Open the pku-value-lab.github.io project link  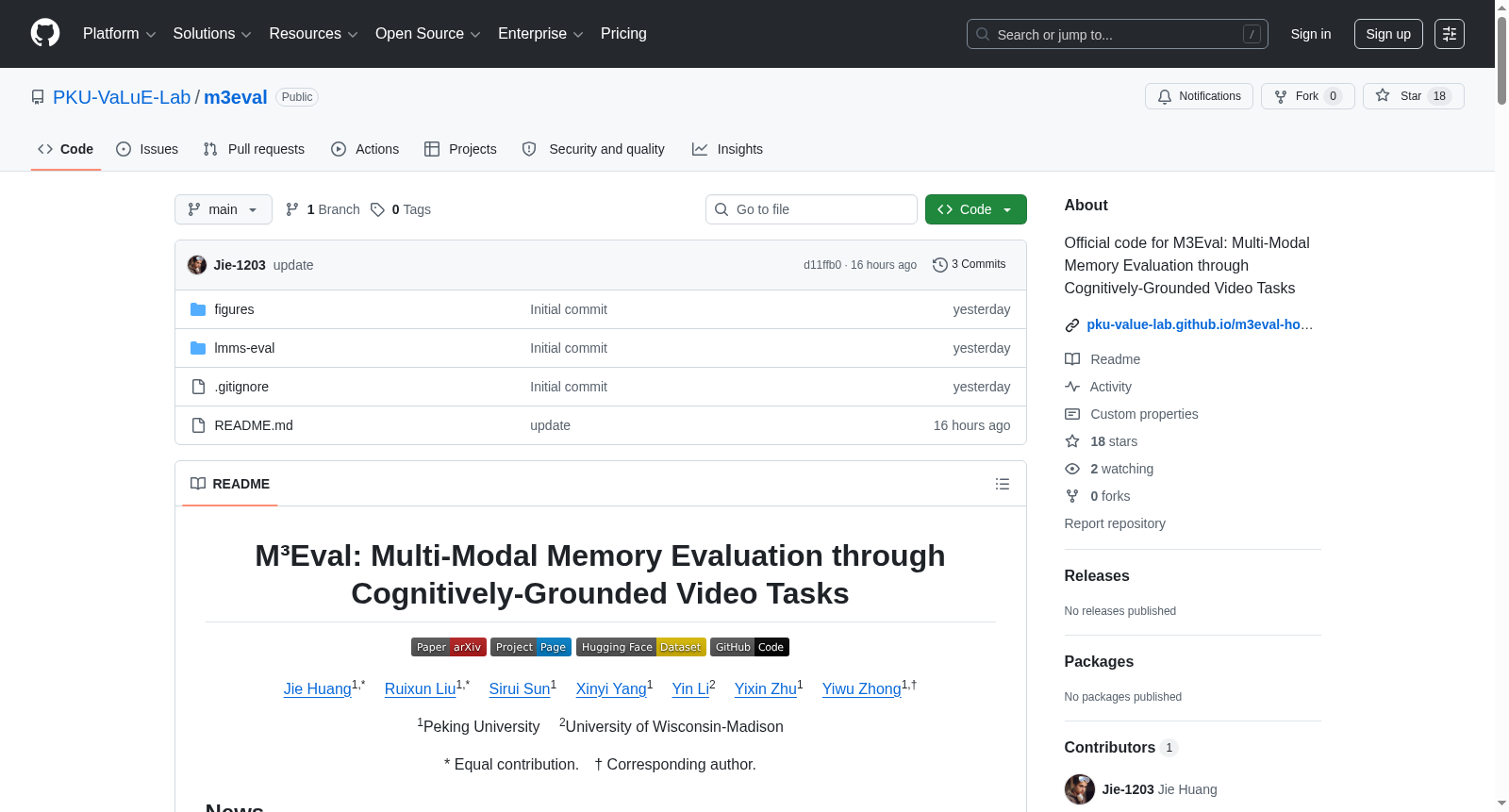click(x=1200, y=324)
